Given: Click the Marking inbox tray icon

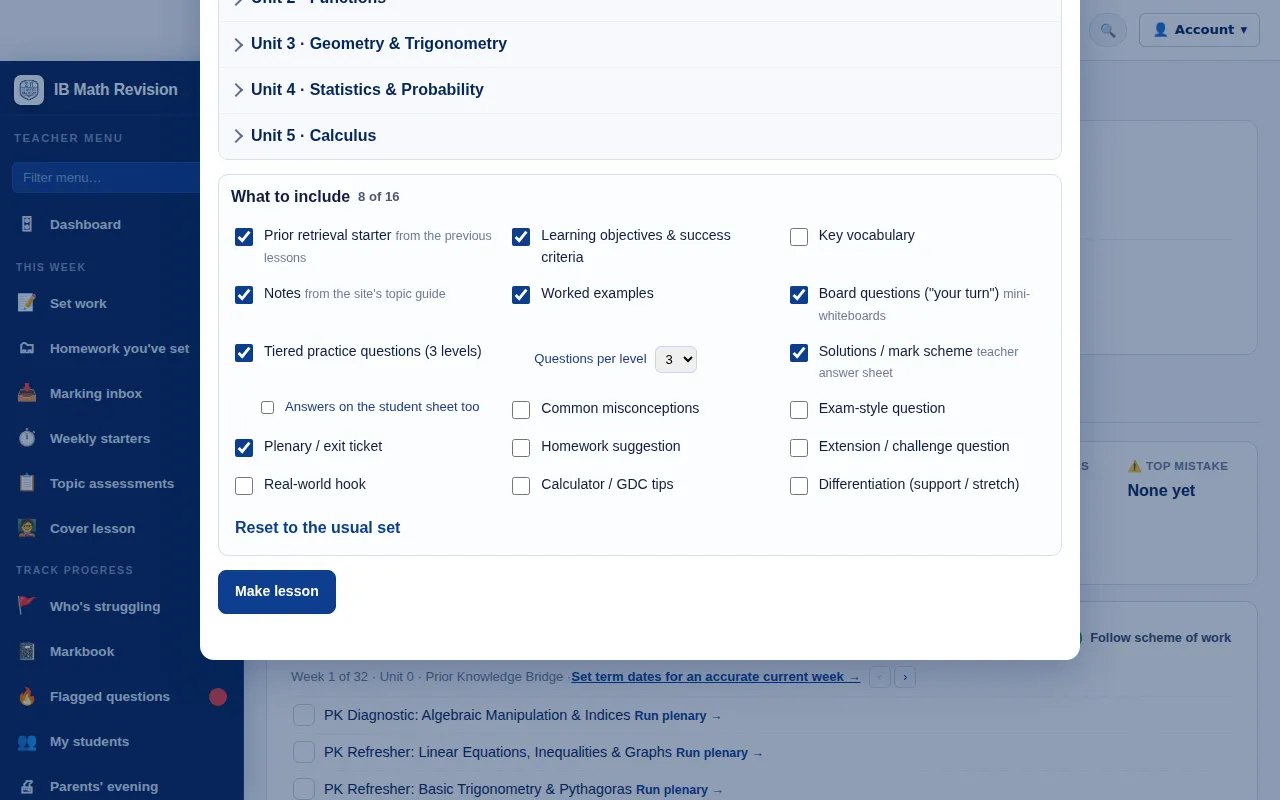Looking at the screenshot, I should (x=27, y=393).
